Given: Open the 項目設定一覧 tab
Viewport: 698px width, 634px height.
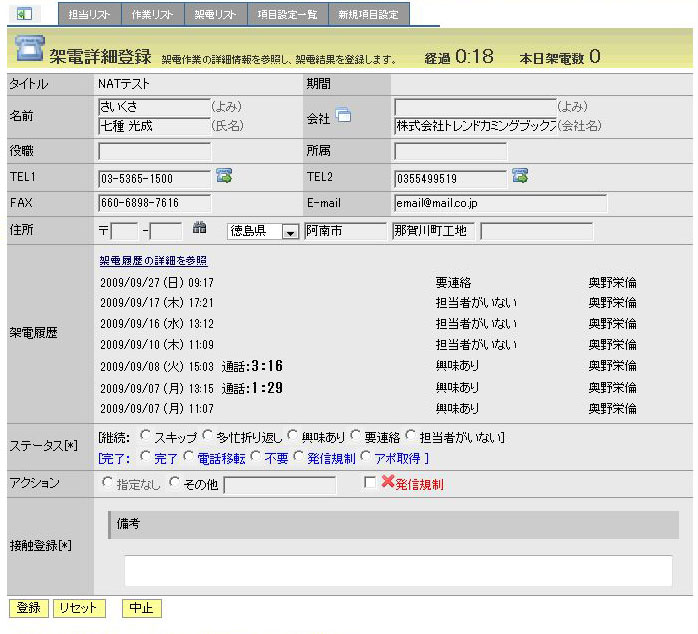Looking at the screenshot, I should click(x=288, y=14).
